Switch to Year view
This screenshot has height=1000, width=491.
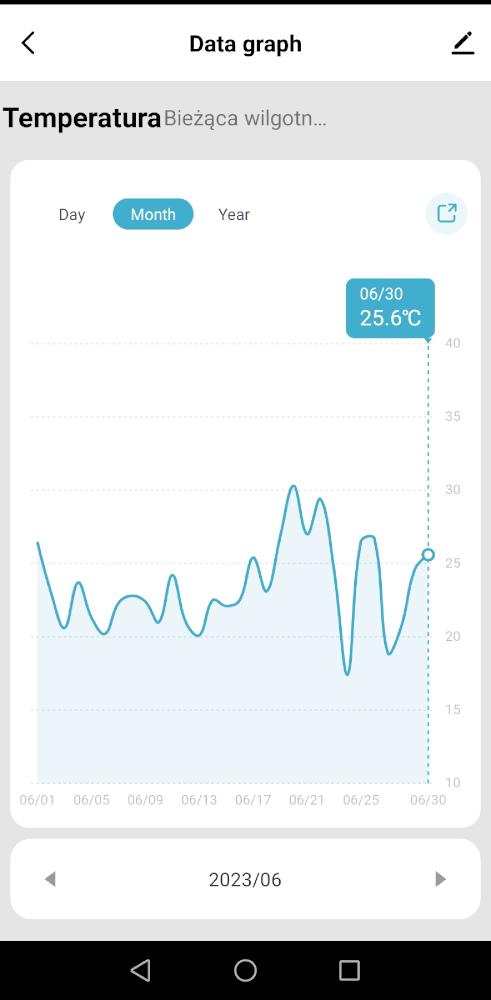point(234,214)
